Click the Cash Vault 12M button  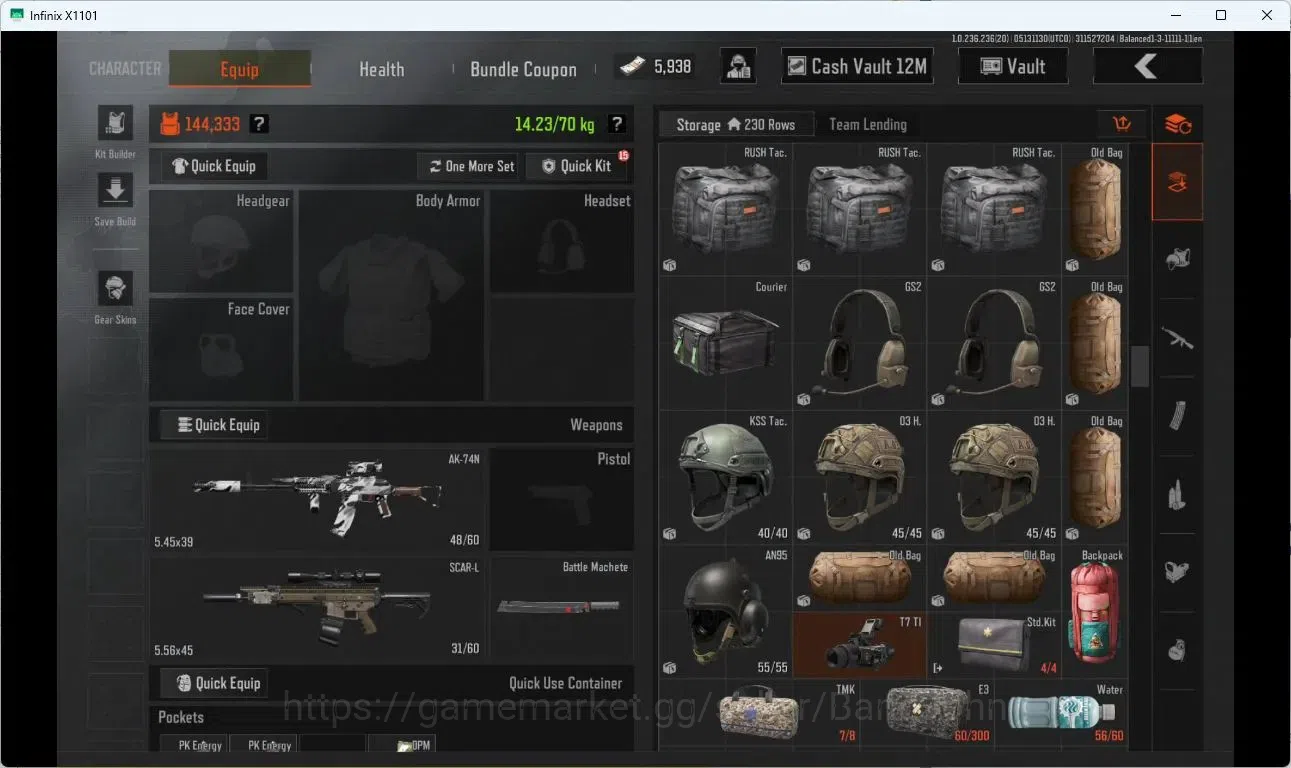(857, 66)
